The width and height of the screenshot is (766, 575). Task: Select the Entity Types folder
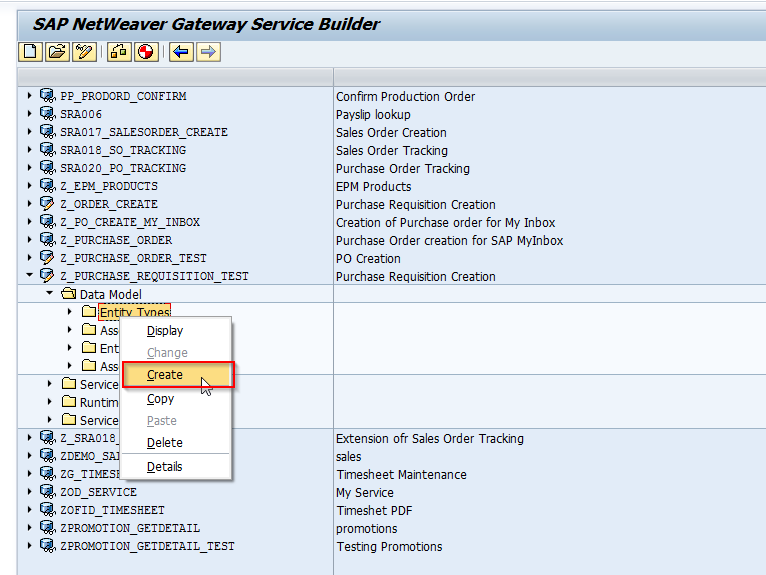coord(134,313)
